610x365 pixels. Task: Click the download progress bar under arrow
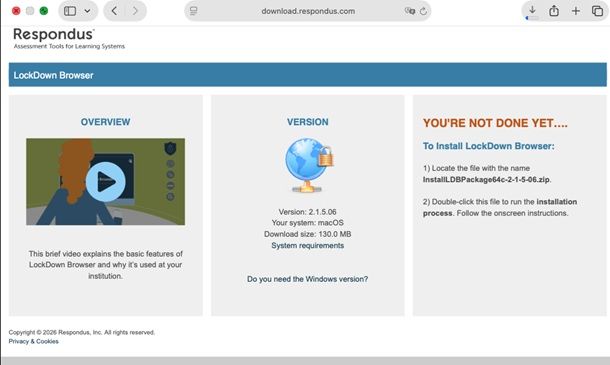point(532,18)
